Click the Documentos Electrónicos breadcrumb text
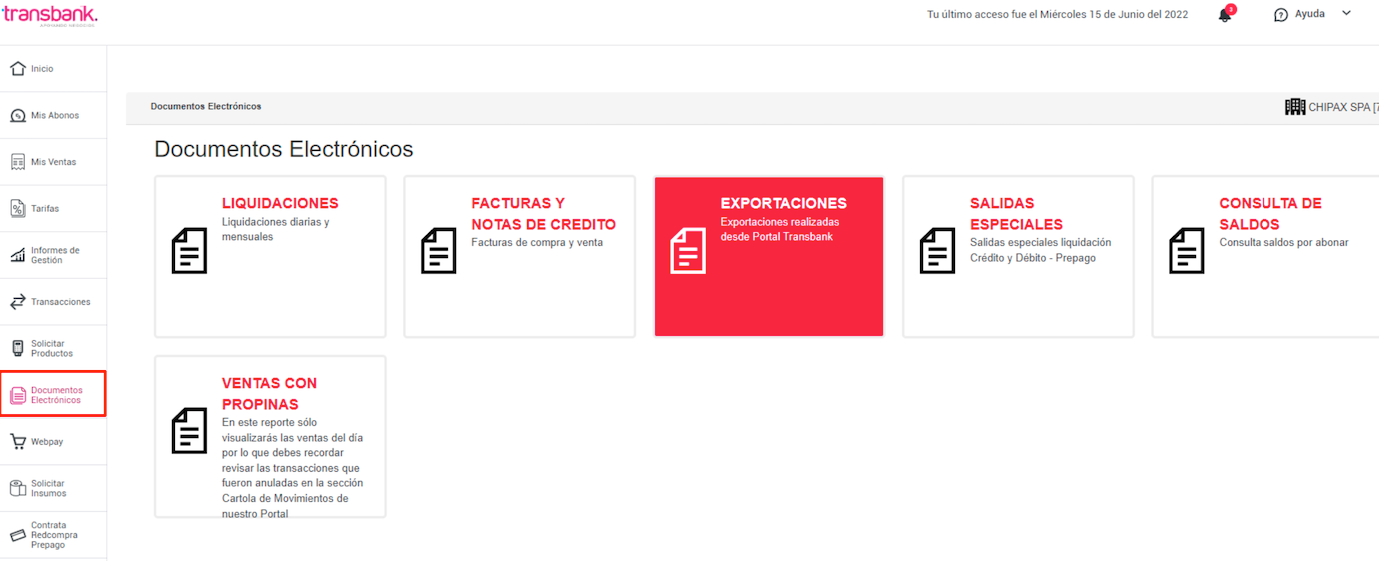Image resolution: width=1379 pixels, height=561 pixels. point(206,106)
